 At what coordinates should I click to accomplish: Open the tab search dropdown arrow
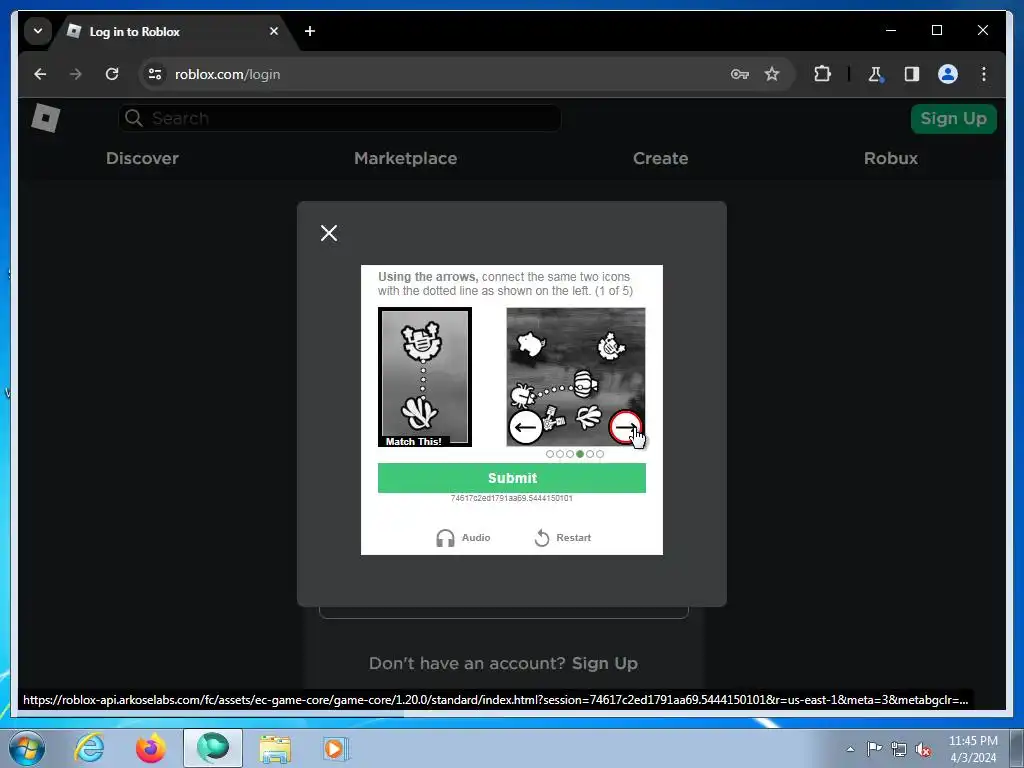point(38,31)
